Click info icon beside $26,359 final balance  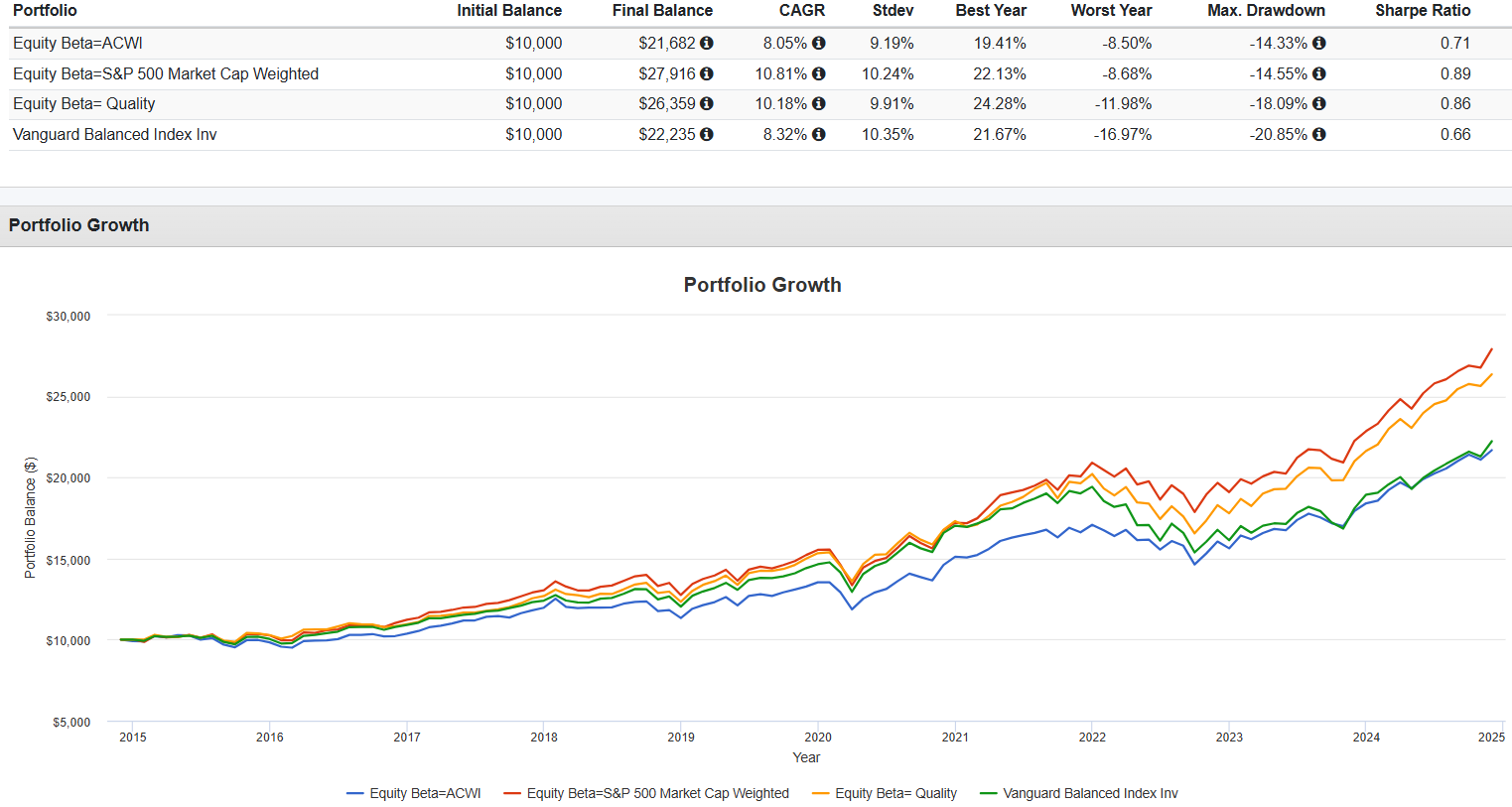706,104
